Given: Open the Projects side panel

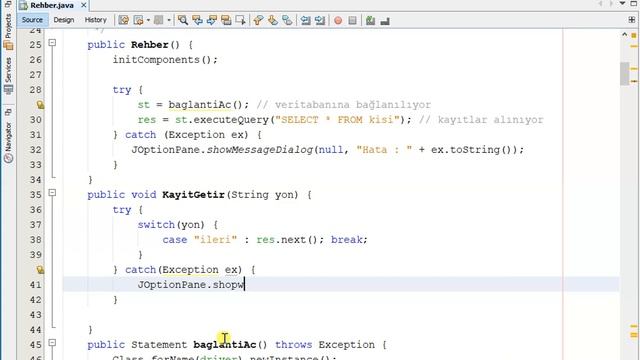Looking at the screenshot, I should [x=8, y=31].
